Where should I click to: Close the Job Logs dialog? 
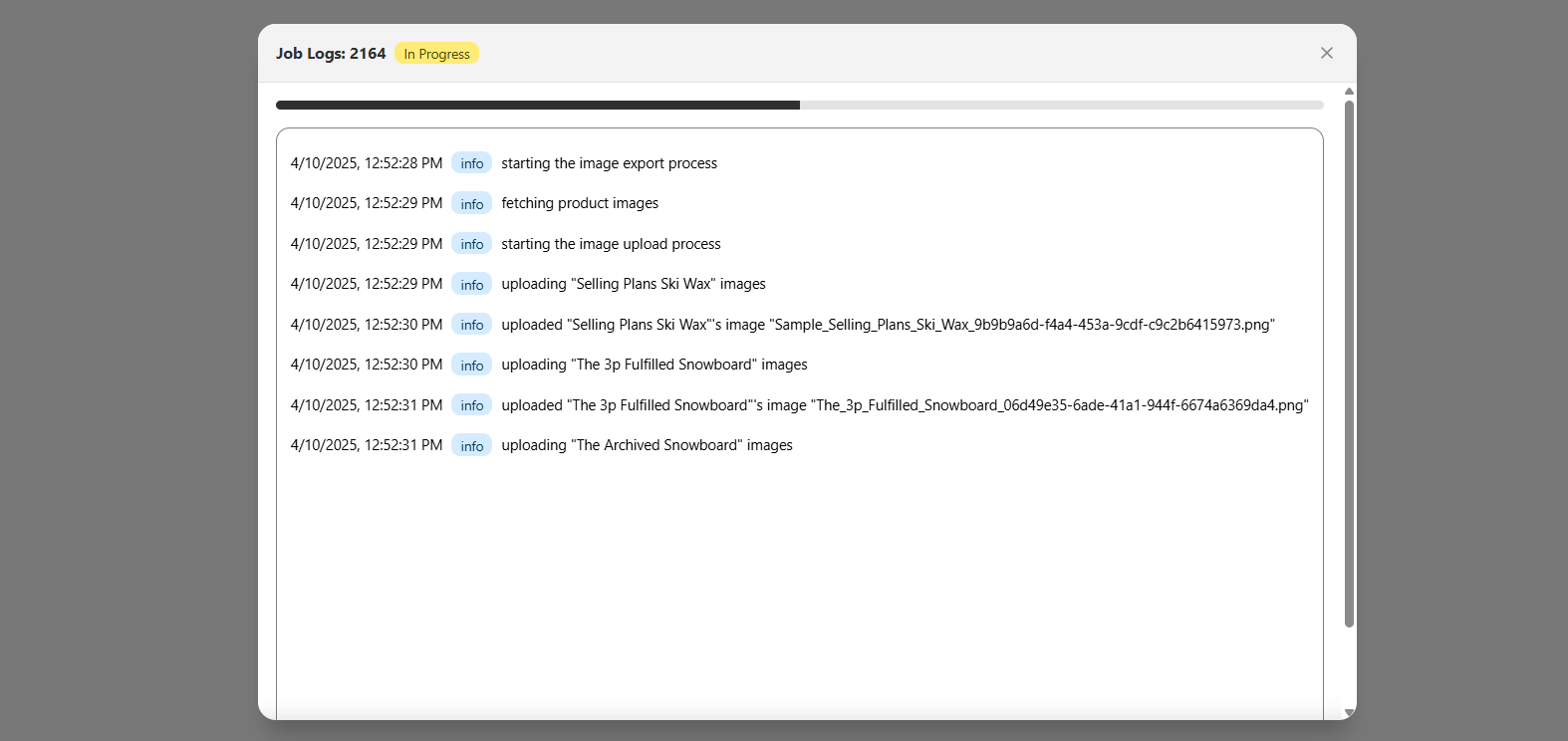(x=1326, y=53)
